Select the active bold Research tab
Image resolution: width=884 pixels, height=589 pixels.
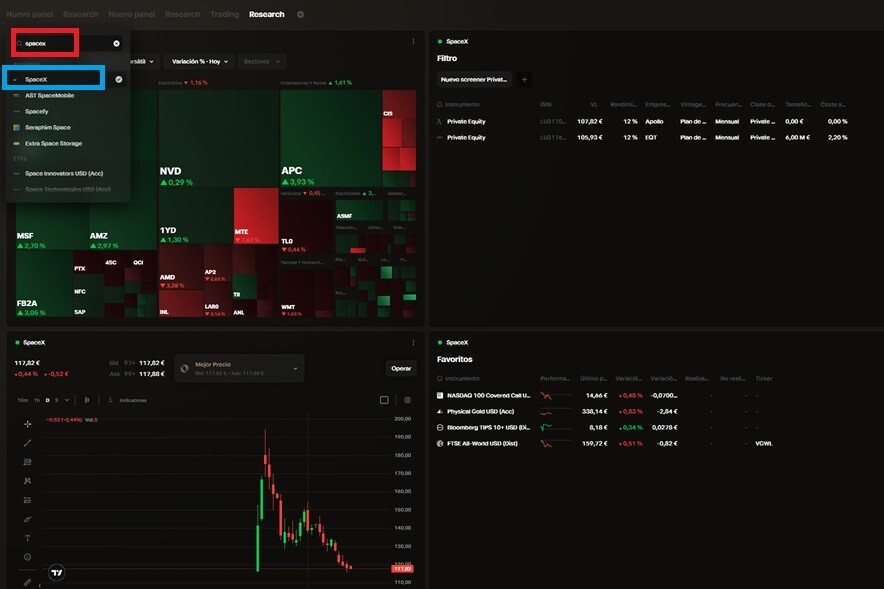(x=267, y=15)
